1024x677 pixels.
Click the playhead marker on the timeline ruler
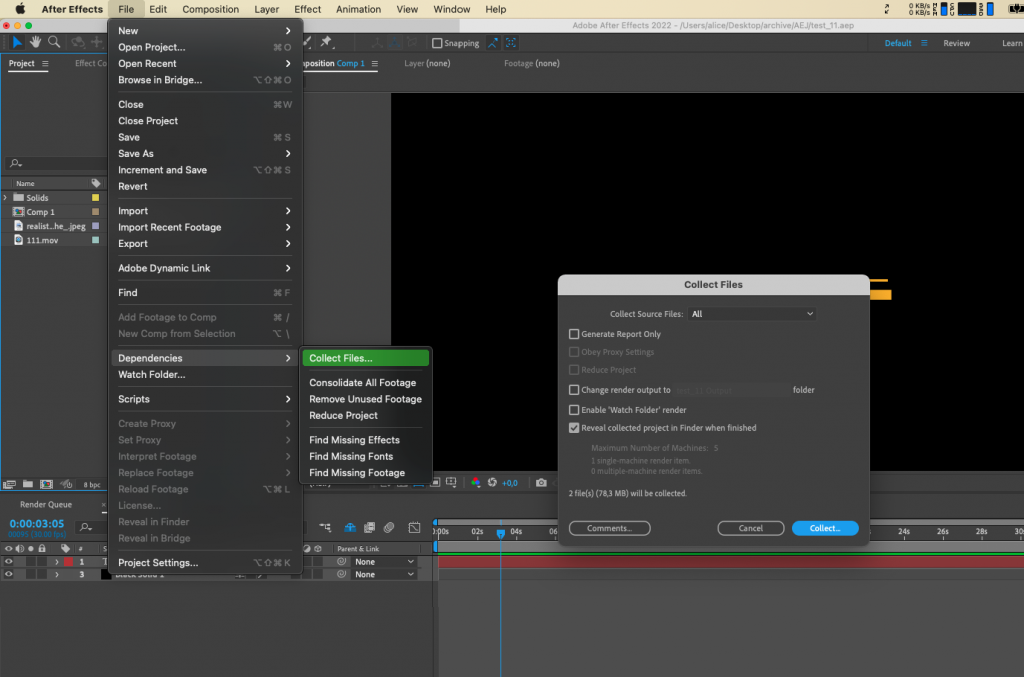click(x=501, y=532)
